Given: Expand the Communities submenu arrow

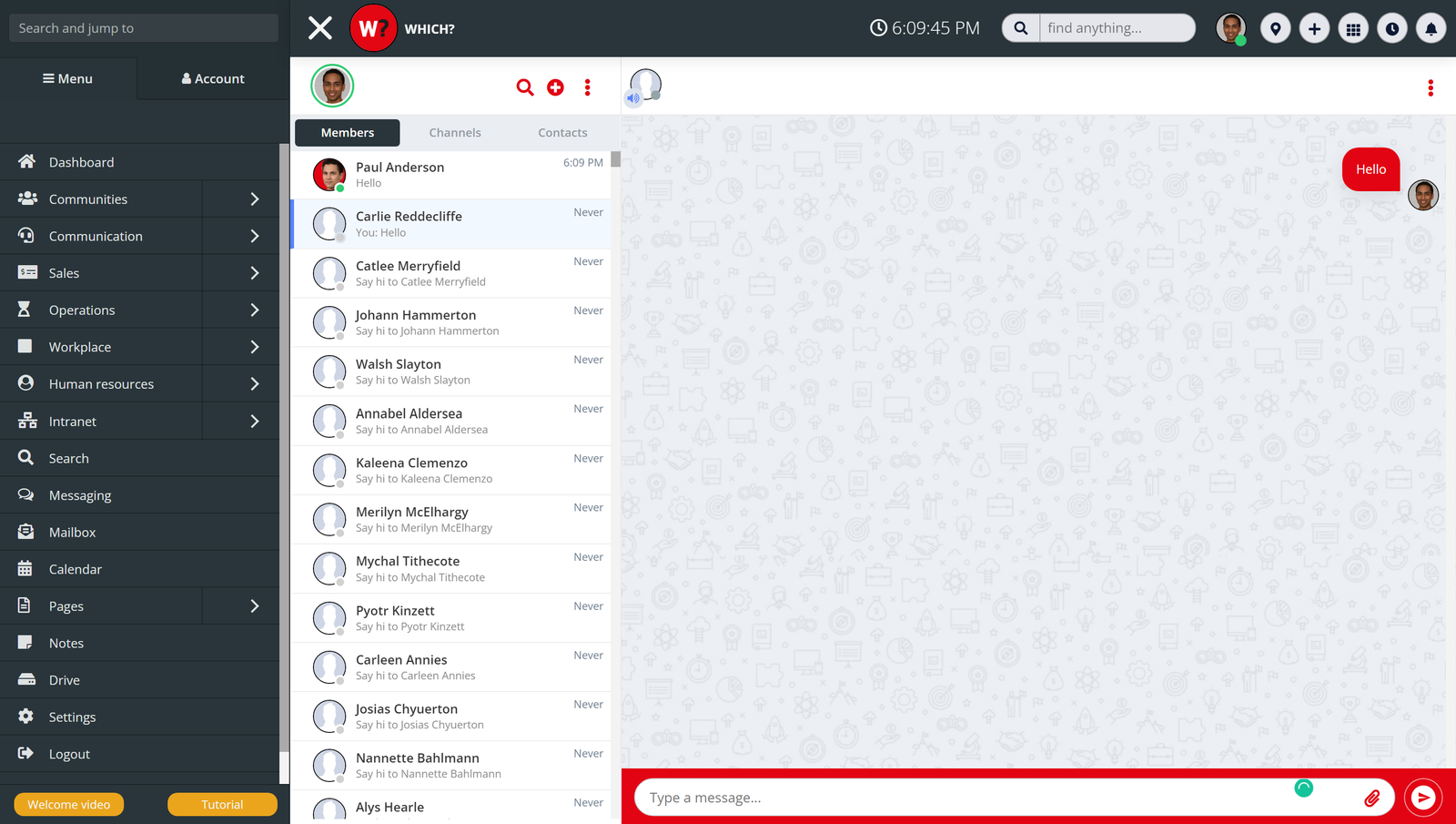Looking at the screenshot, I should coord(255,199).
